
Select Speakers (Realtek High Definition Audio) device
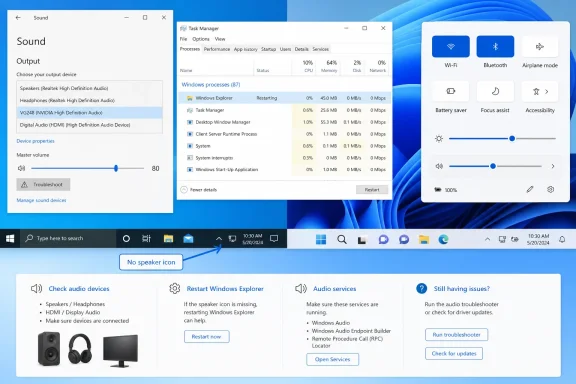89,88
